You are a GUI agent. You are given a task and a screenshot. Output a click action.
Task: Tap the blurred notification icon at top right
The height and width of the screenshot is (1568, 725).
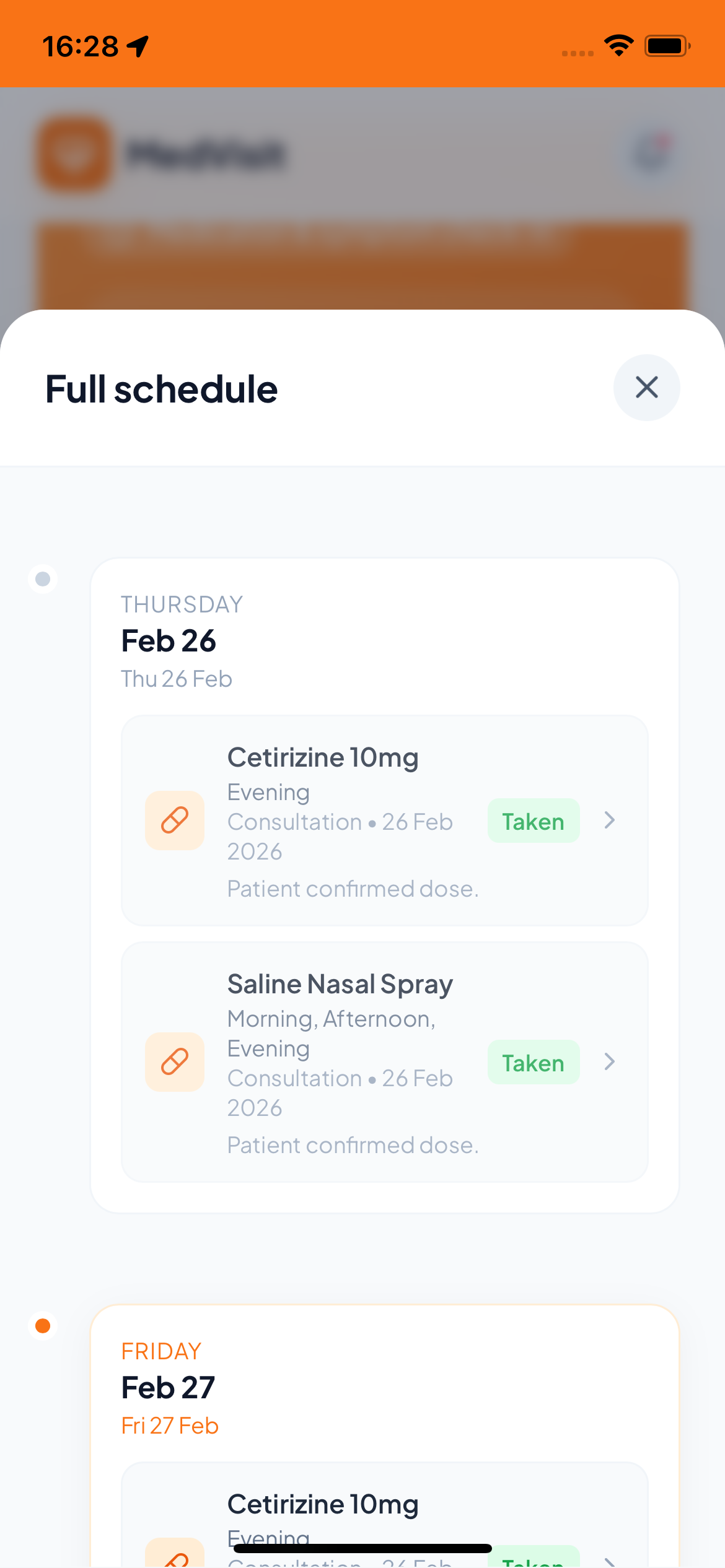(x=652, y=152)
